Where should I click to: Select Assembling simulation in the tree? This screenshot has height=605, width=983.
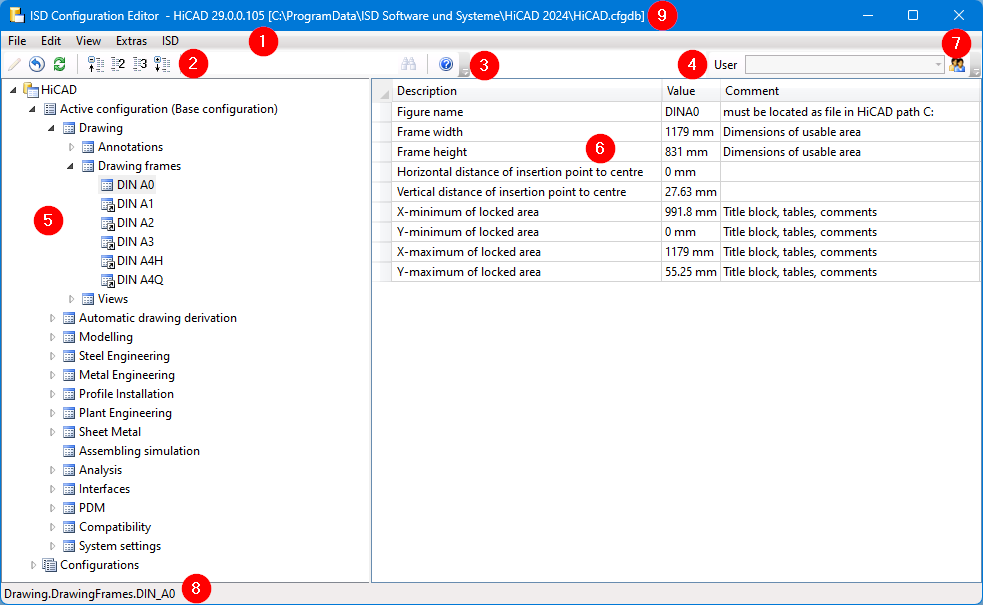[x=139, y=451]
